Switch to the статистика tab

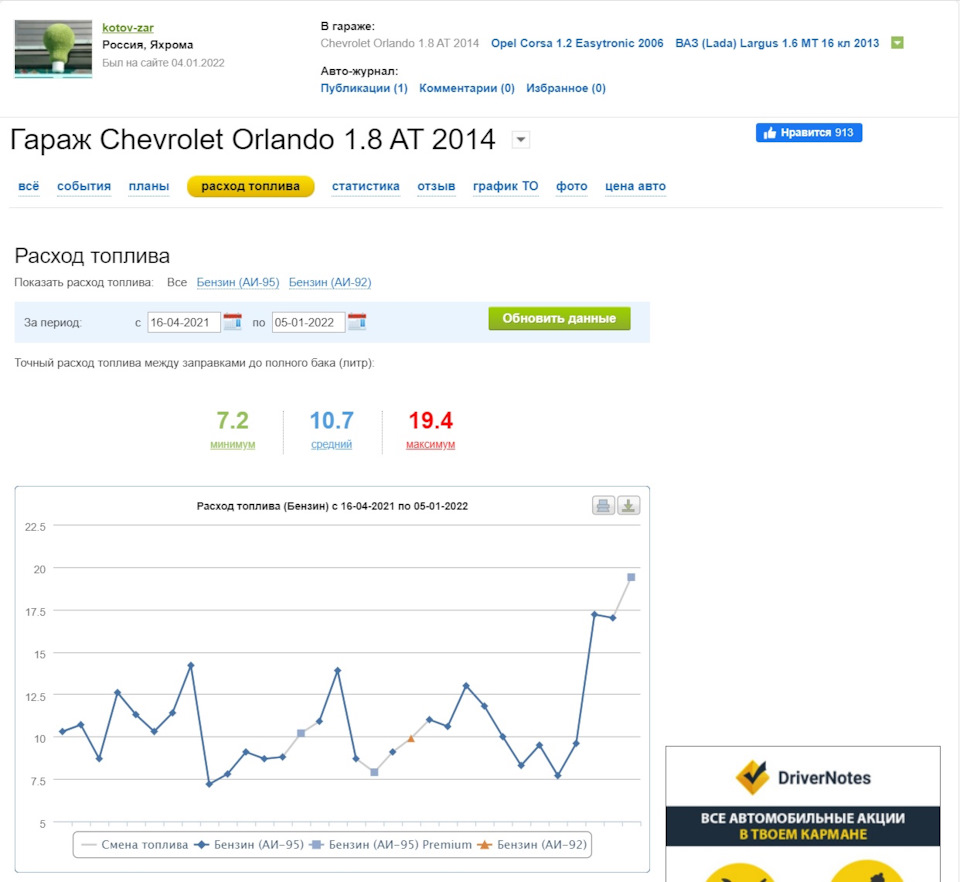pyautogui.click(x=366, y=186)
